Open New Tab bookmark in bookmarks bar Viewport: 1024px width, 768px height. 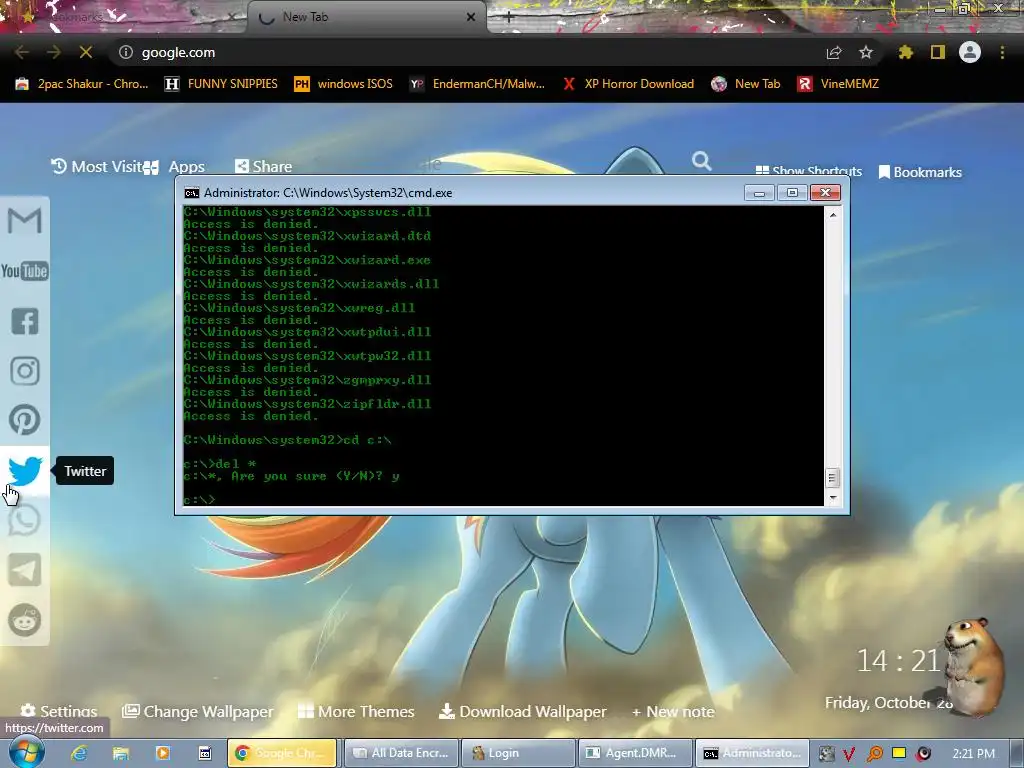(x=746, y=84)
